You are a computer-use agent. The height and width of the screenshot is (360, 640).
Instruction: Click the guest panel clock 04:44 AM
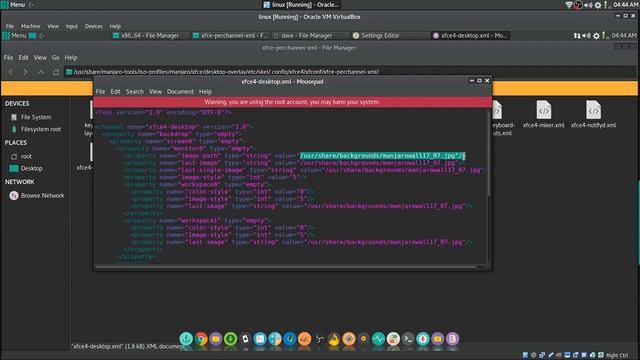click(623, 36)
